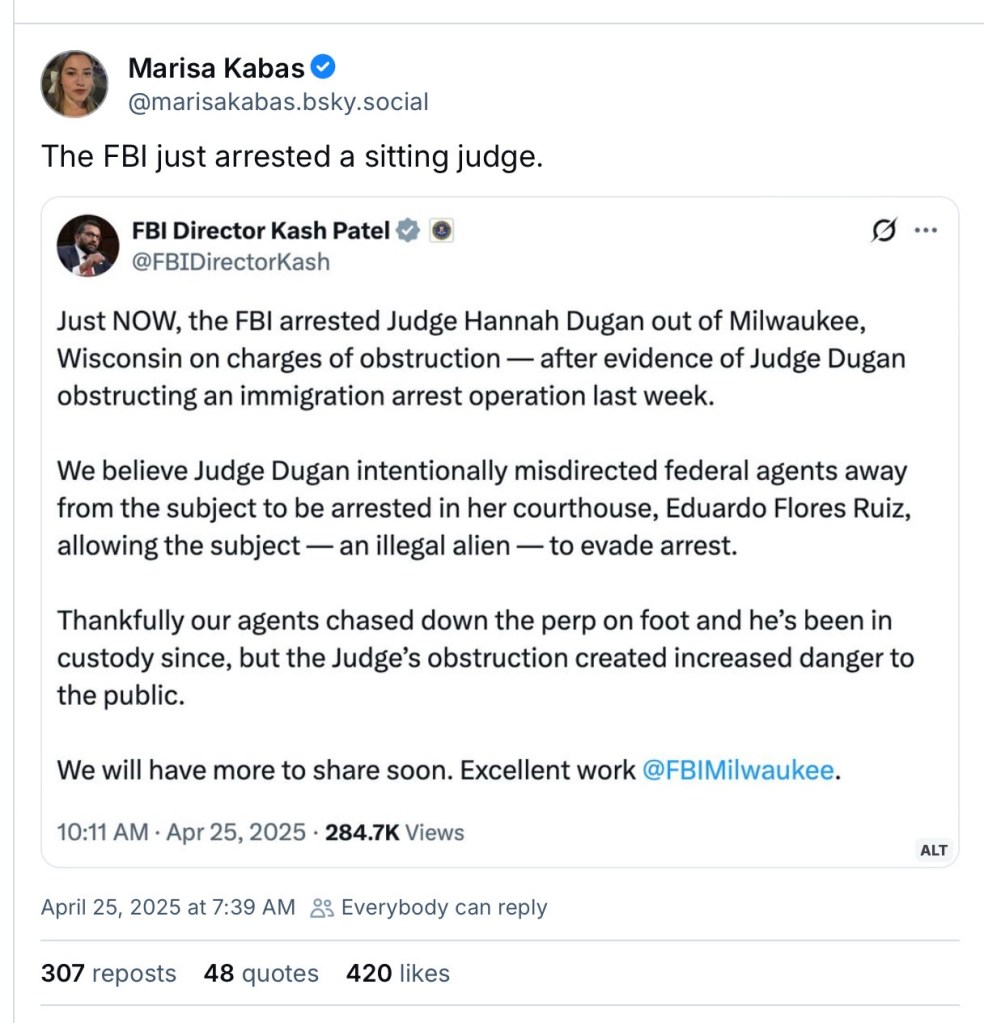Click the gray verified badge beside Kash Patel
The image size is (984, 1023).
408,231
